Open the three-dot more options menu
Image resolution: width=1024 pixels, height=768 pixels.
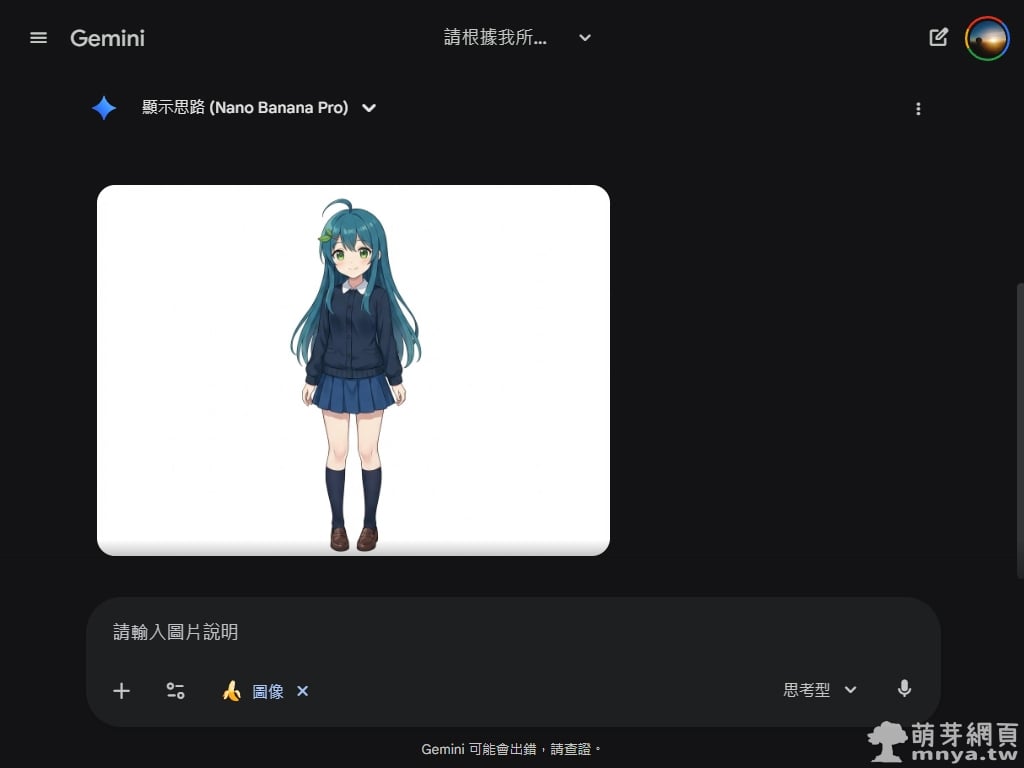pos(918,109)
